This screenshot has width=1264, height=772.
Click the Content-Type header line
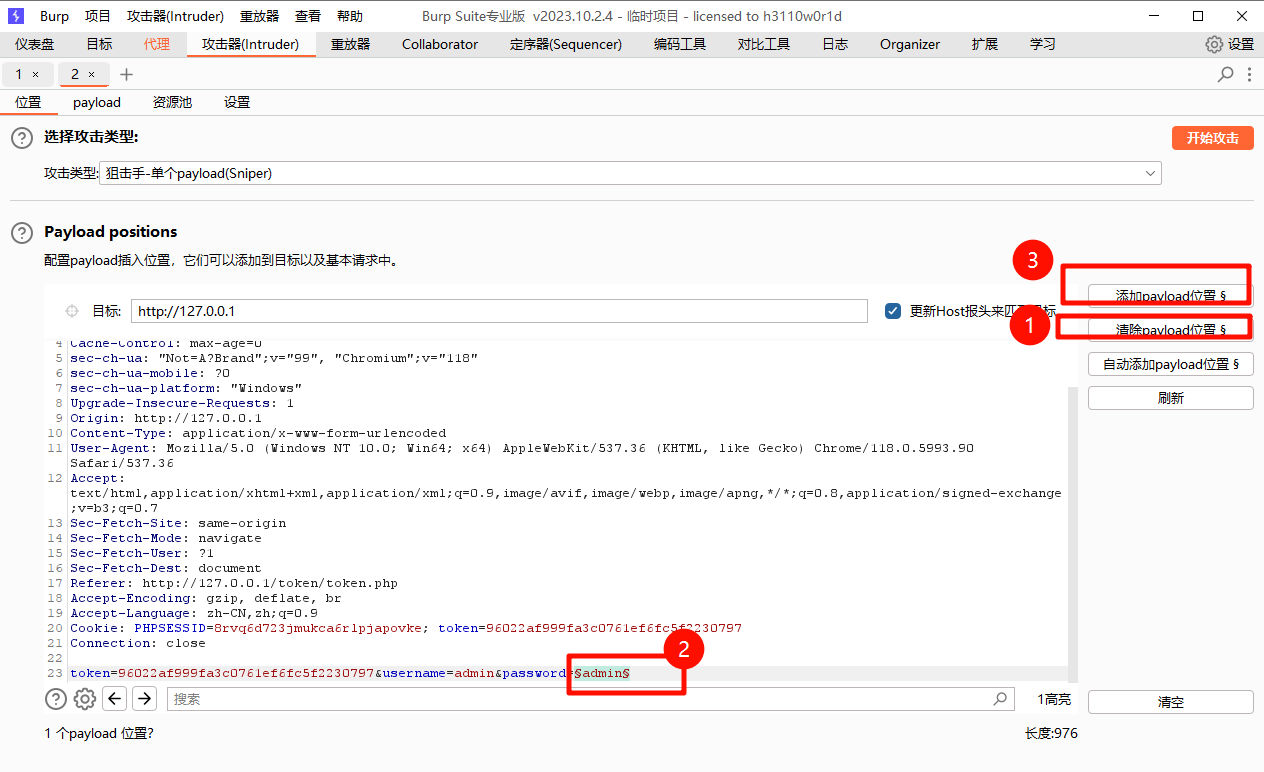pos(258,433)
